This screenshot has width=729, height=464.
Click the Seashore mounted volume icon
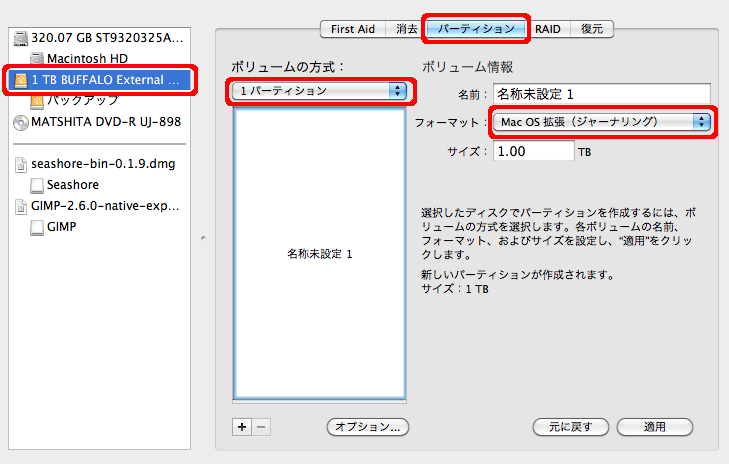click(x=37, y=186)
